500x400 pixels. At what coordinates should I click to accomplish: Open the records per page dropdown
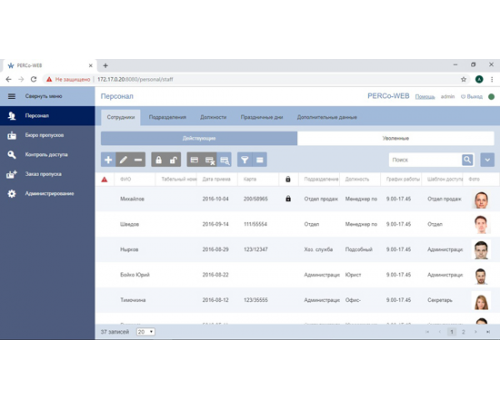146,332
